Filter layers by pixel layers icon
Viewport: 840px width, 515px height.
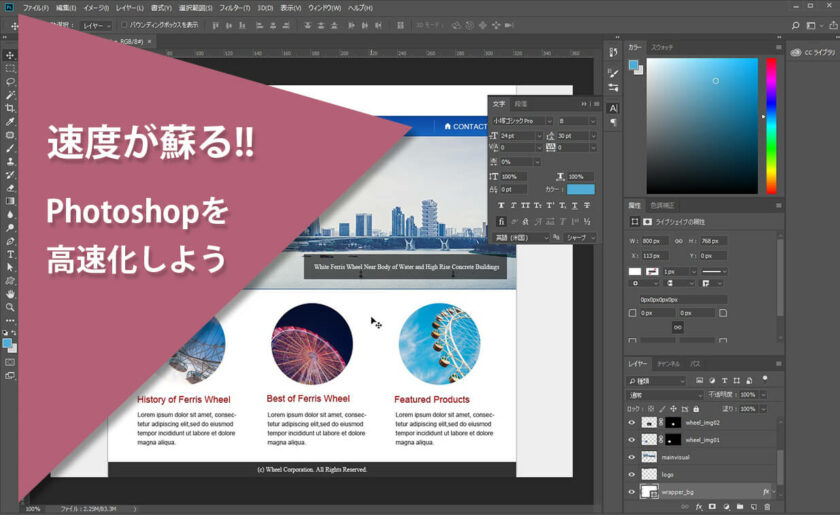(699, 380)
